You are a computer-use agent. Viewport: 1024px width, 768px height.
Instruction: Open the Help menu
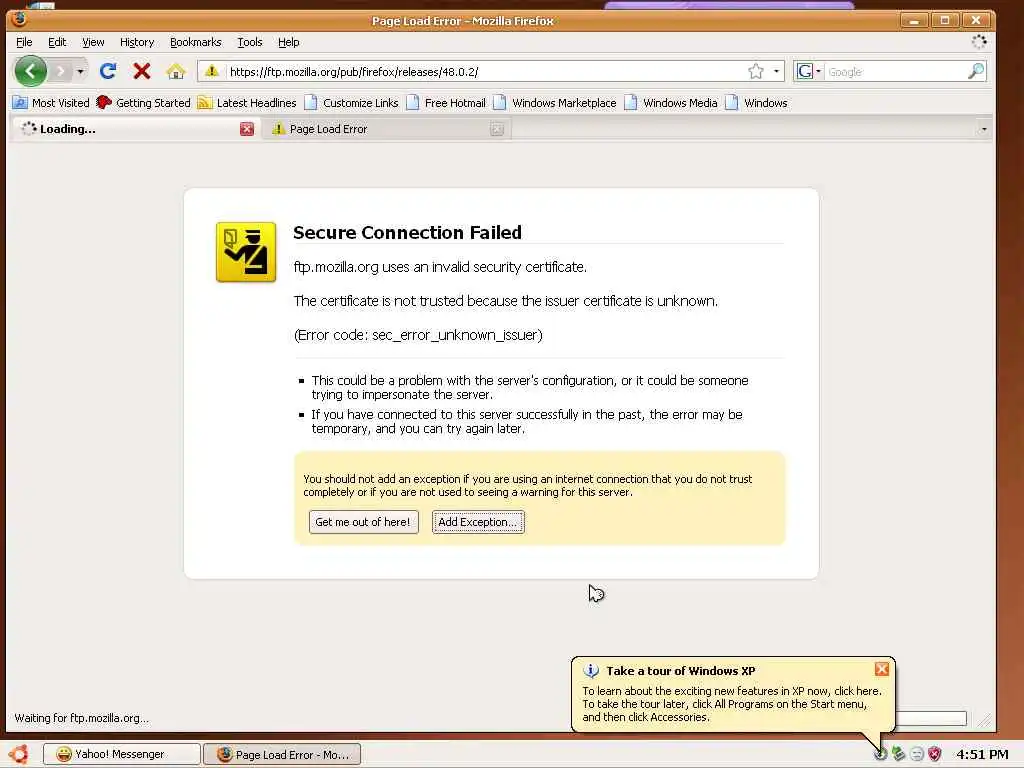pos(289,42)
